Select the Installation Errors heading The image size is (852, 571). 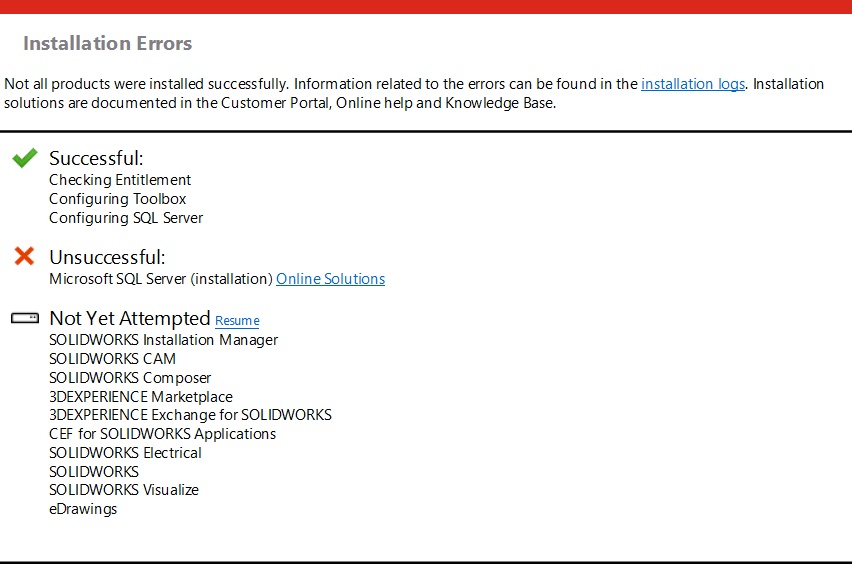108,43
